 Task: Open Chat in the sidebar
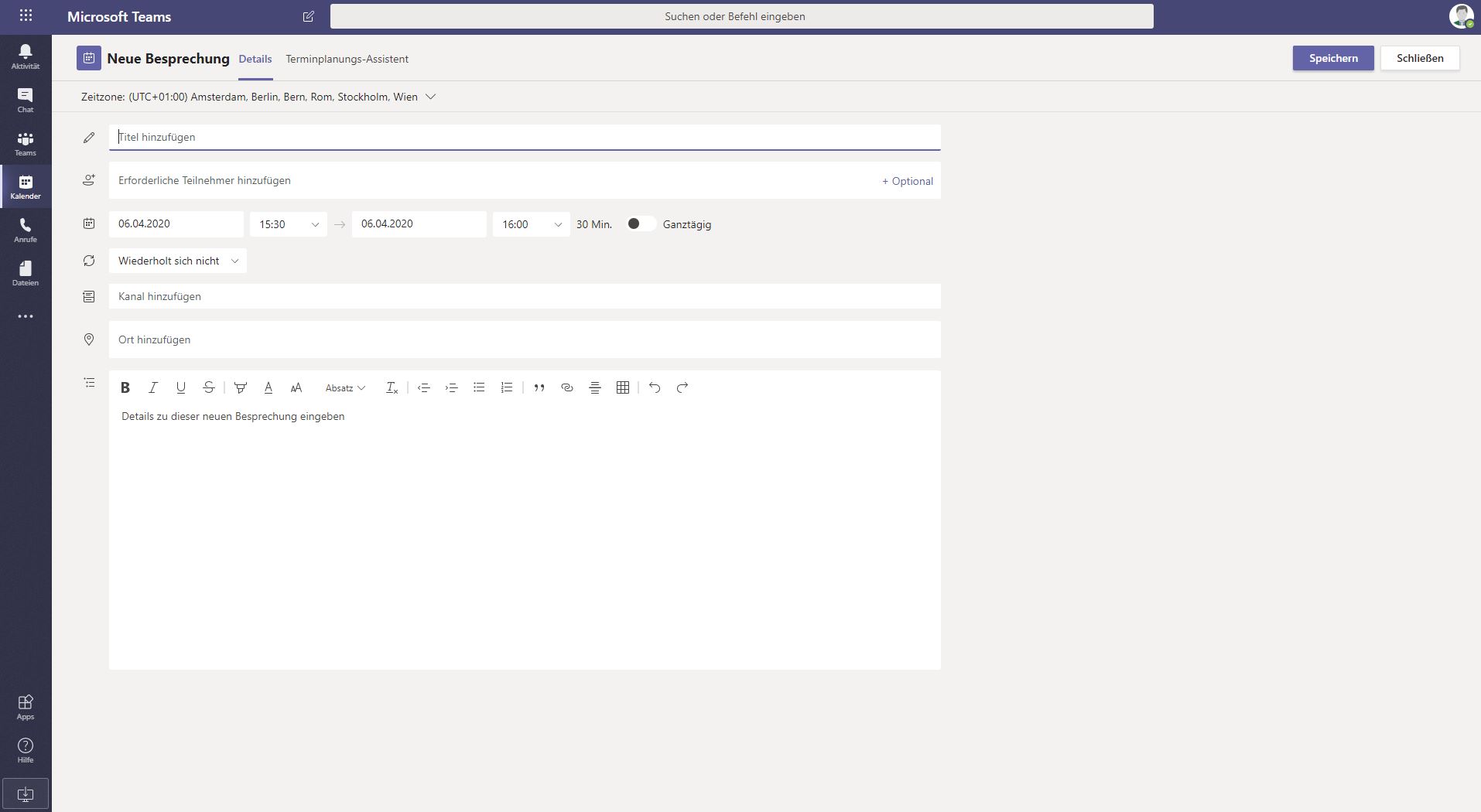[26, 100]
